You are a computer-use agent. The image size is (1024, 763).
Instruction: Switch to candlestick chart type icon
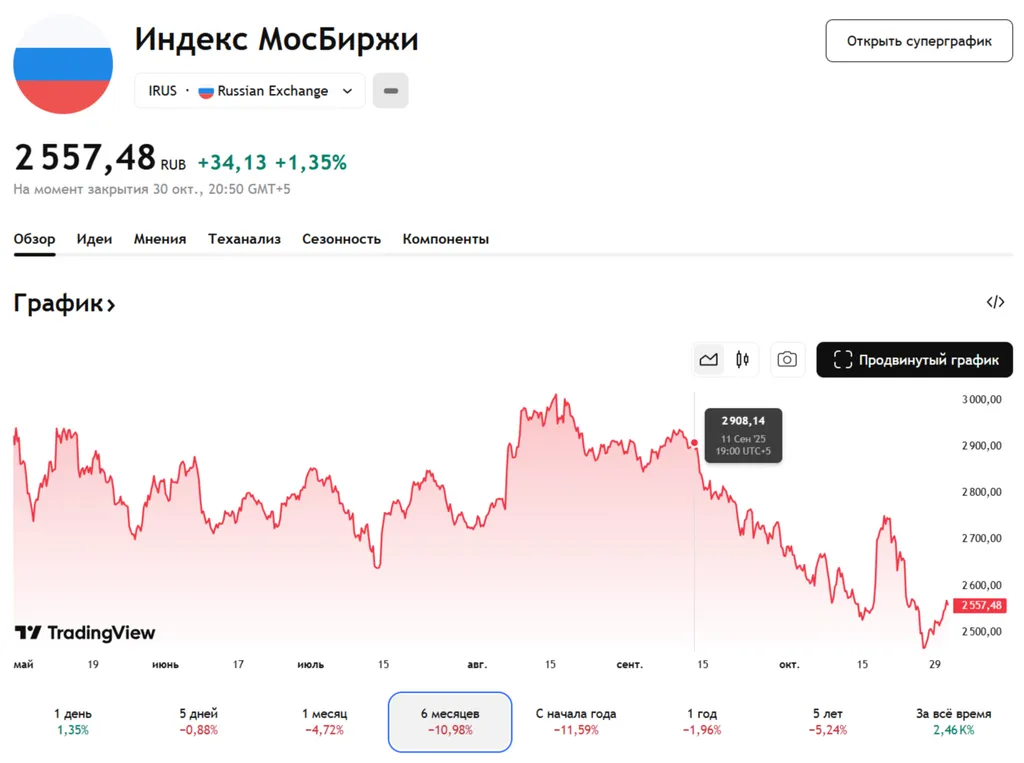[x=742, y=360]
